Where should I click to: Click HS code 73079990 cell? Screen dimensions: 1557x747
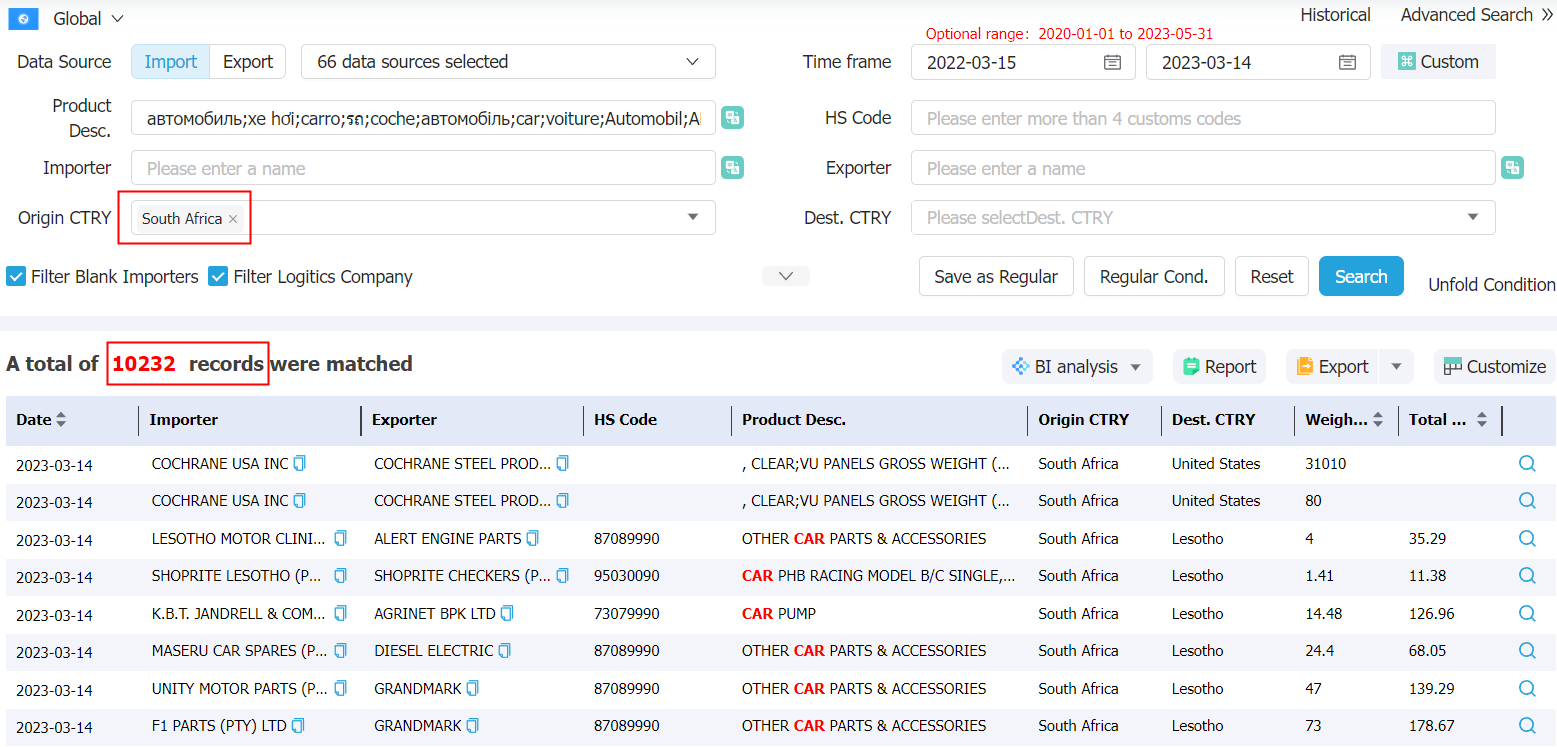click(627, 614)
